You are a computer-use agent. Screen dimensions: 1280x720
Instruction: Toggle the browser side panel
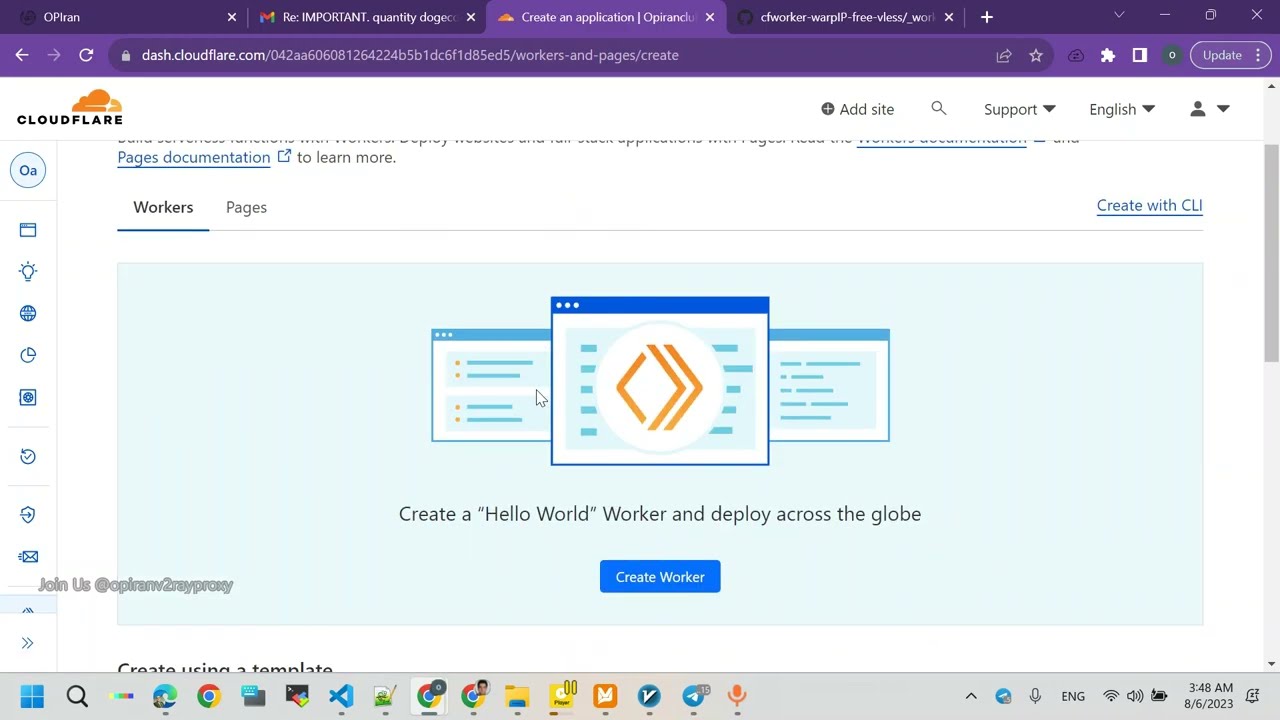click(x=1140, y=55)
